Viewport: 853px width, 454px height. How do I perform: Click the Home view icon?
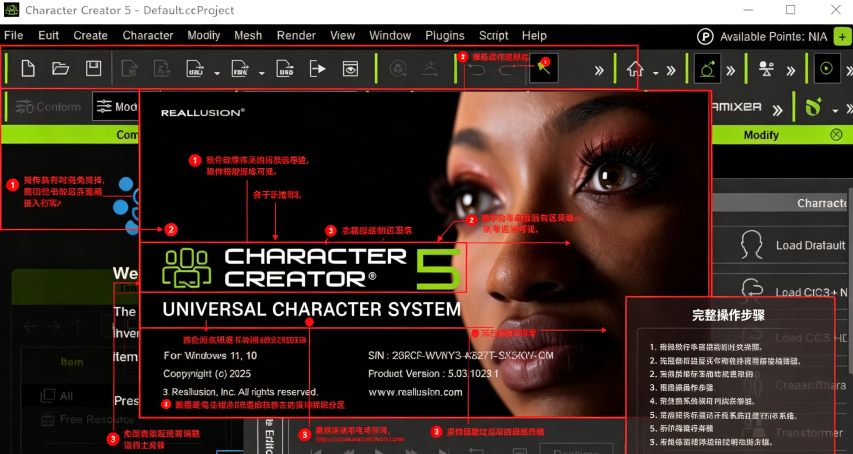pos(635,69)
